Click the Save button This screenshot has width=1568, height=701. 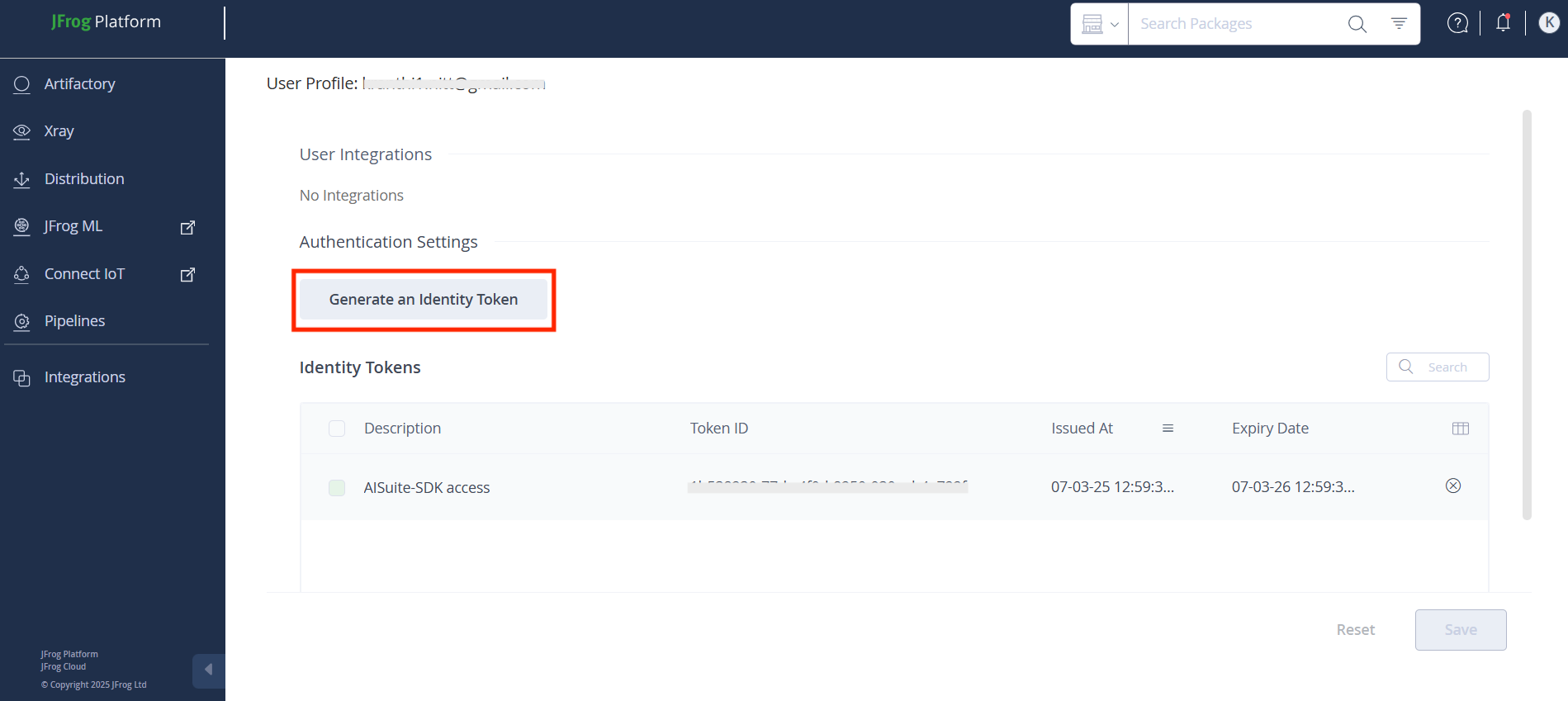click(x=1461, y=630)
